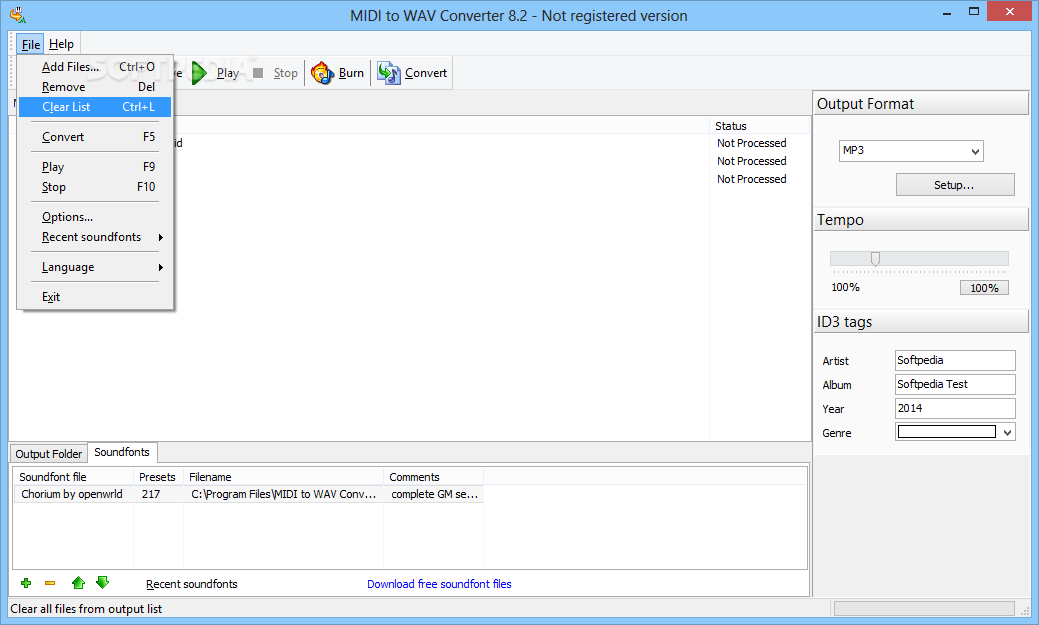The height and width of the screenshot is (625, 1039).
Task: Click the Stop square icon in toolbar
Action: (258, 73)
